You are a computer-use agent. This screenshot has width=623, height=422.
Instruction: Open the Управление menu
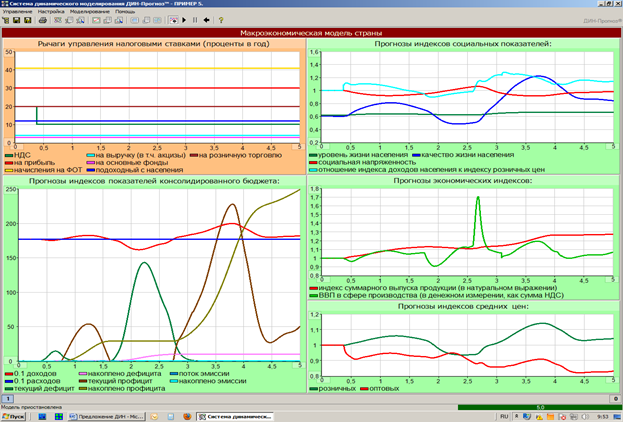click(x=18, y=11)
